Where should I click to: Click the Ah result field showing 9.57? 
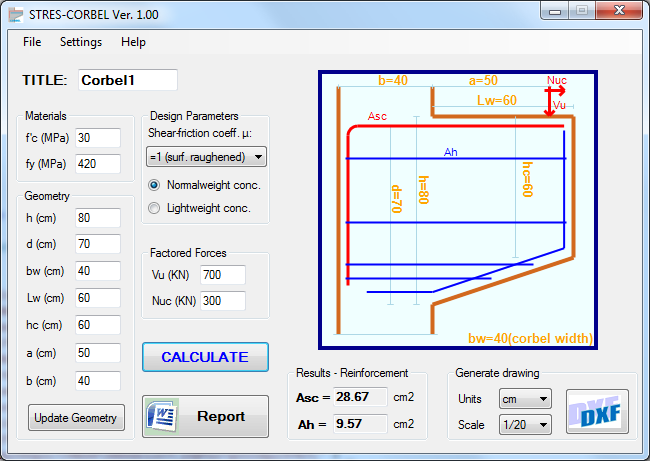click(360, 423)
